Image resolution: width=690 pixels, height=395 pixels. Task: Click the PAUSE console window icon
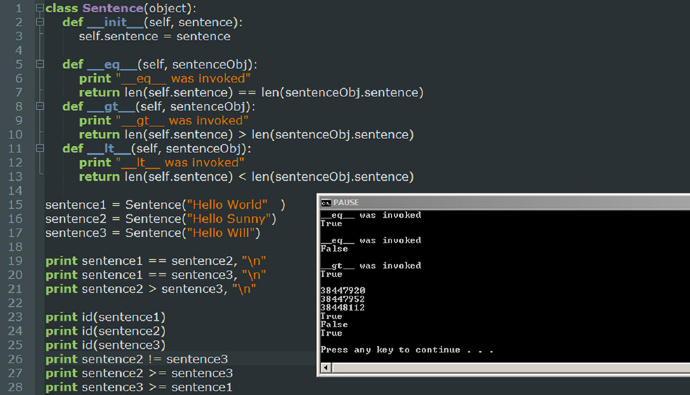326,202
